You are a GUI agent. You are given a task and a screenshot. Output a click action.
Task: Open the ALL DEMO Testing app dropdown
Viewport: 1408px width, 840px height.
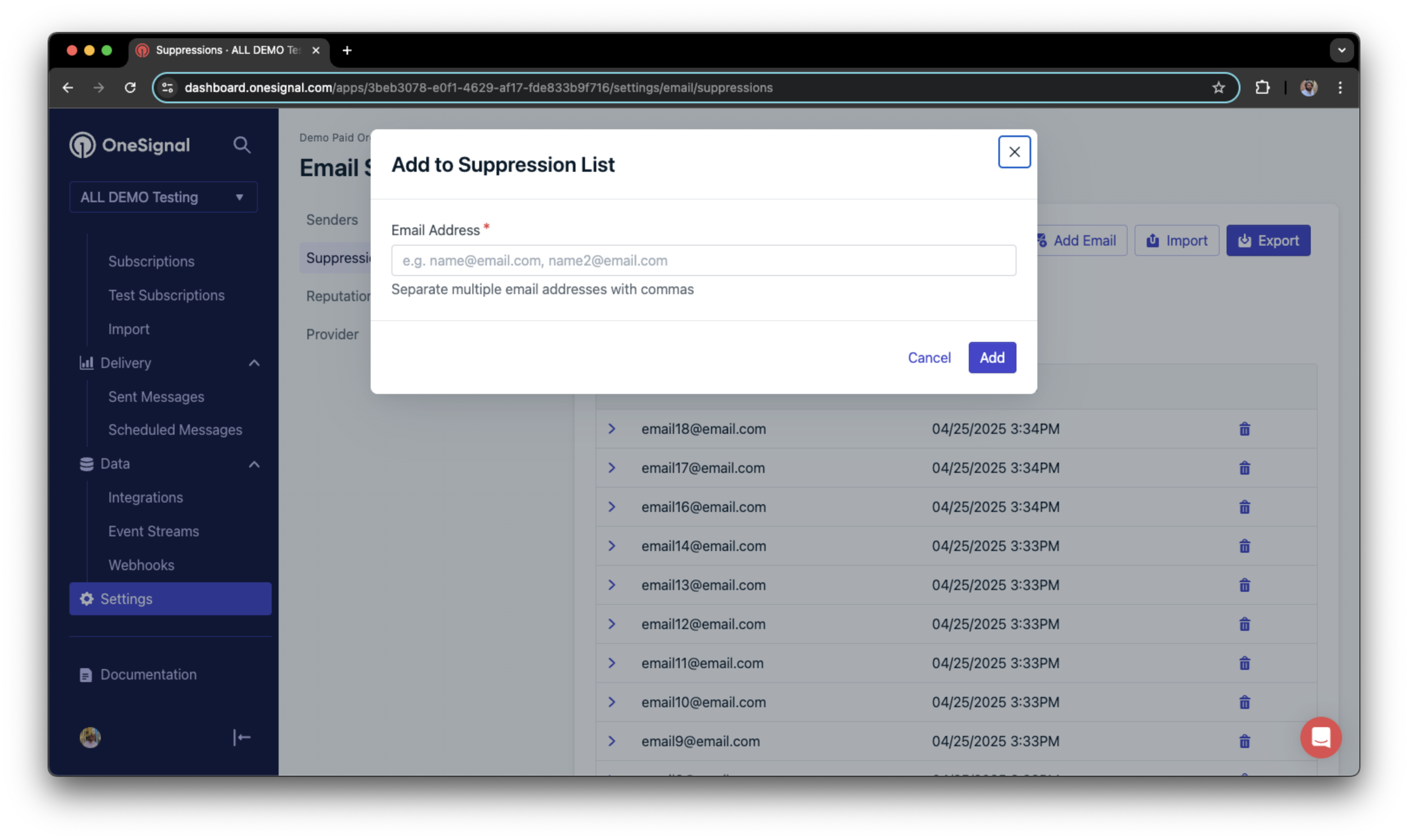(163, 197)
